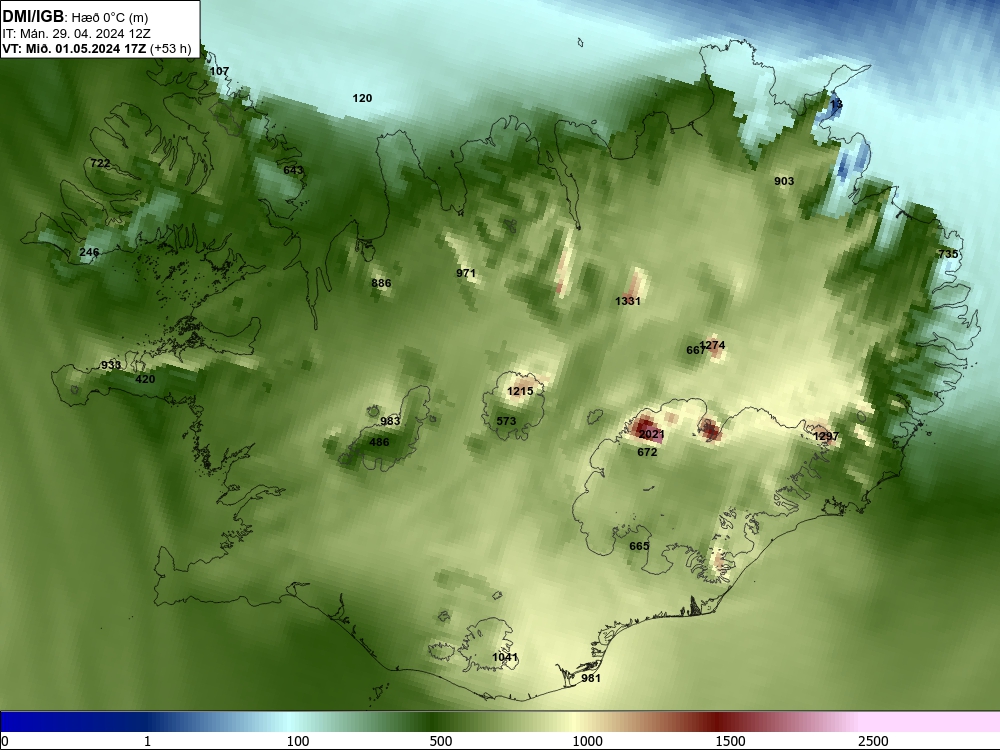Select the 672 value below 2021
1000x750 pixels.
647,452
